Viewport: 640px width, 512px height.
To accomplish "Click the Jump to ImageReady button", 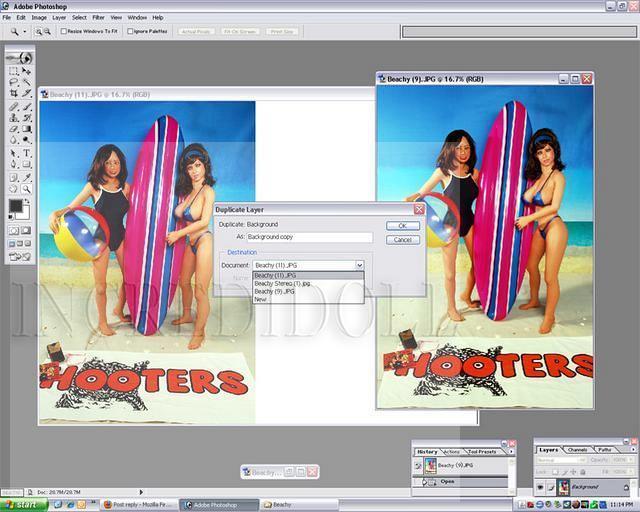I will point(20,257).
